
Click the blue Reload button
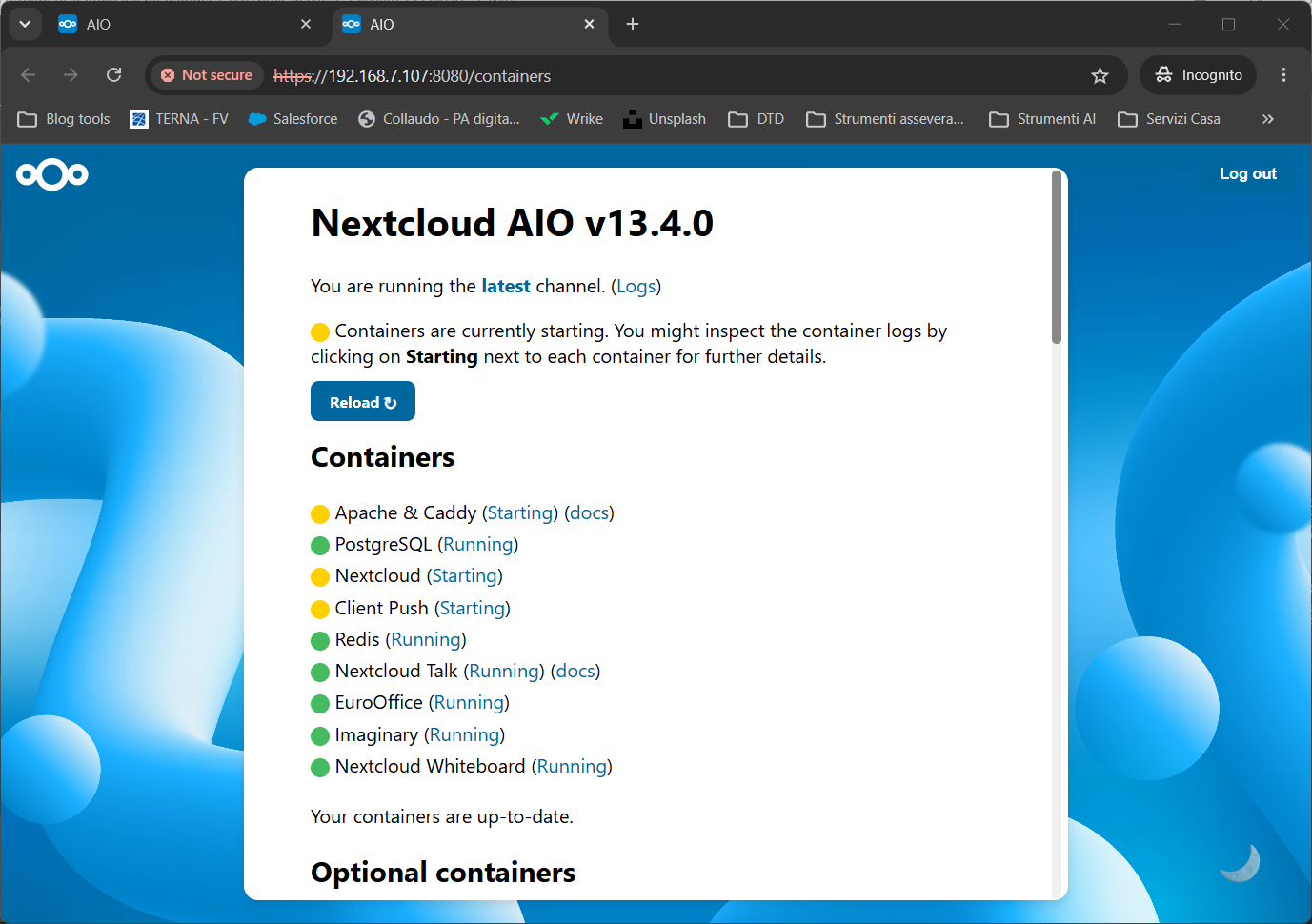point(363,401)
